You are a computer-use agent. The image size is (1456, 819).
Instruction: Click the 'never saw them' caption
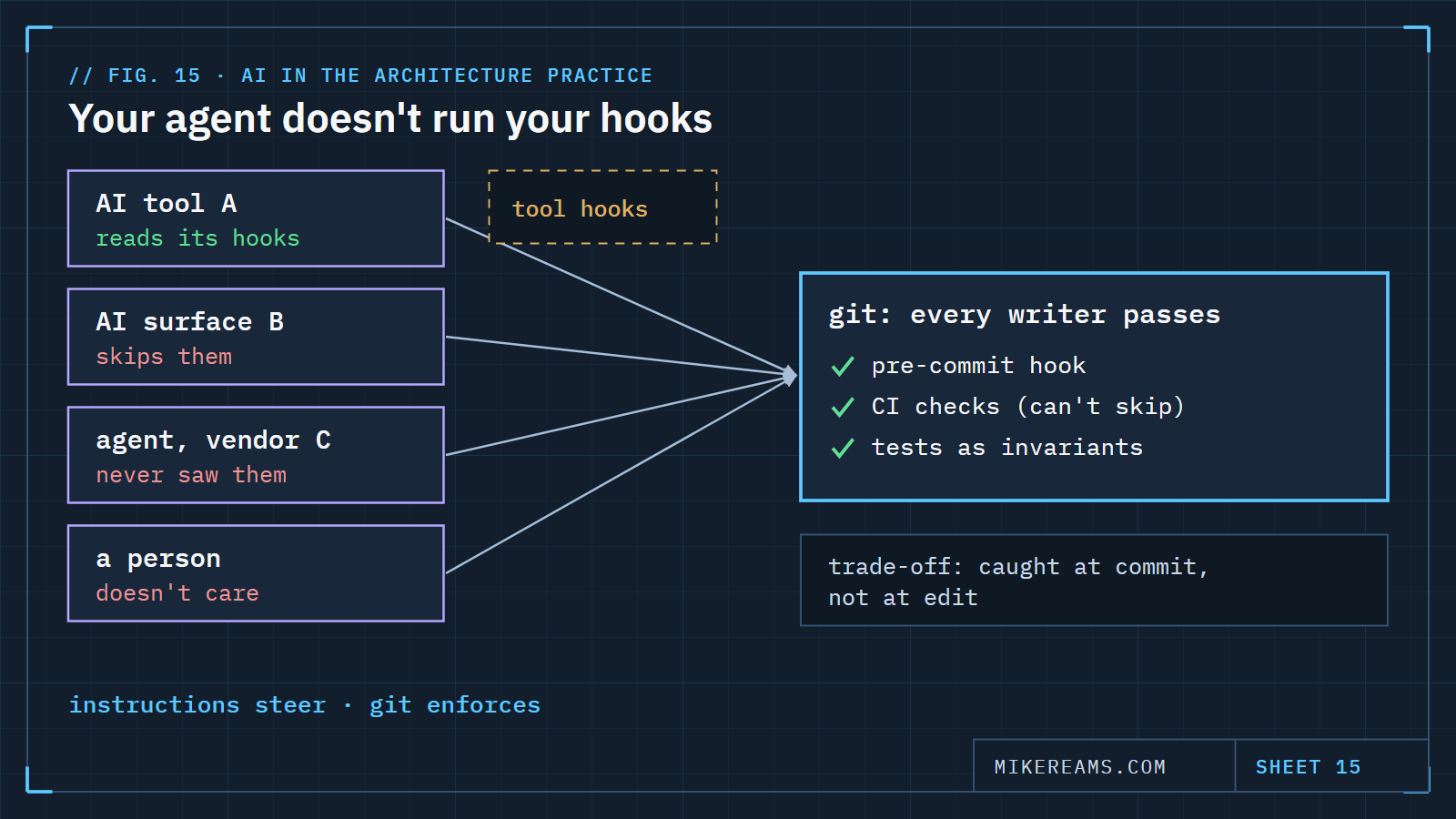click(191, 475)
